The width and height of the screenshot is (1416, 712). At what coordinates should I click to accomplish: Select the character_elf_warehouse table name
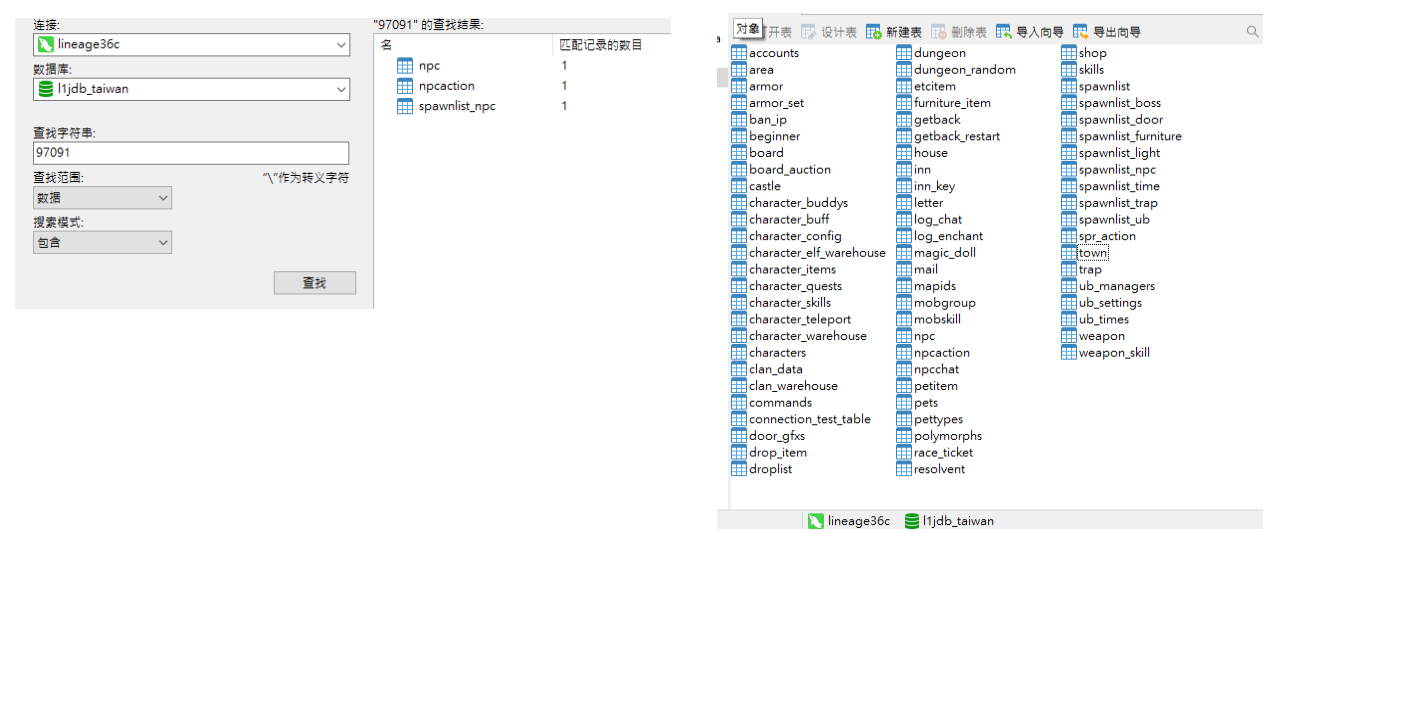(x=817, y=253)
